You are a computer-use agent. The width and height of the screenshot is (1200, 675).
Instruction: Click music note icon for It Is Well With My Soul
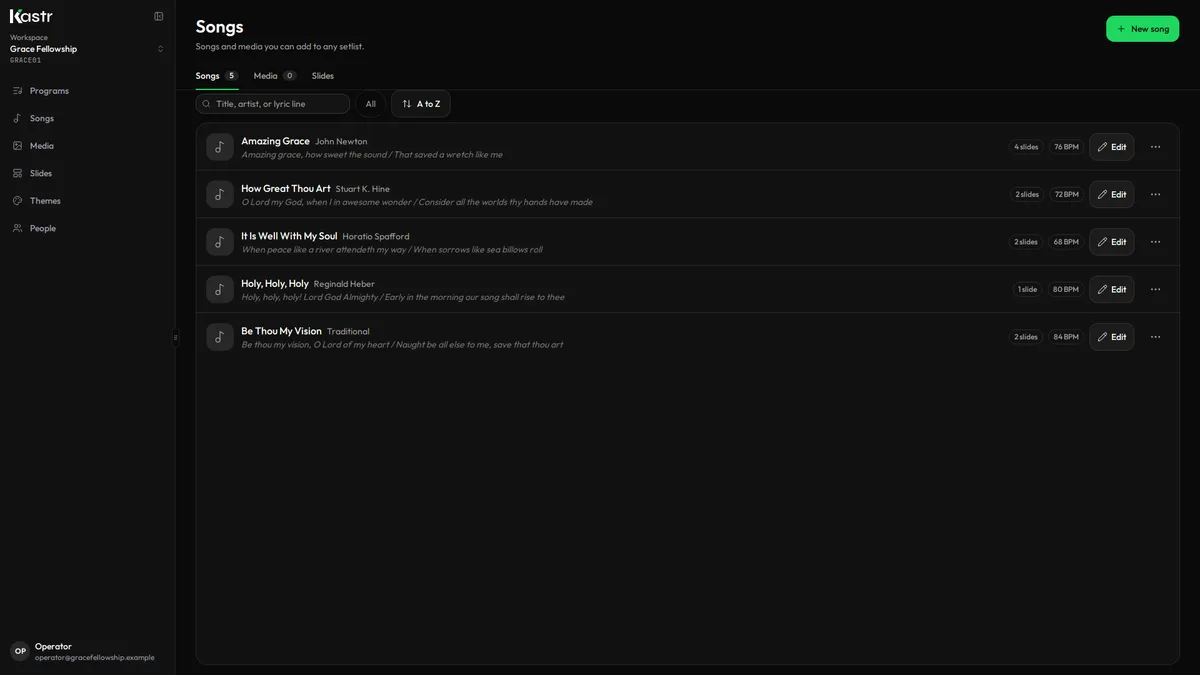point(220,242)
